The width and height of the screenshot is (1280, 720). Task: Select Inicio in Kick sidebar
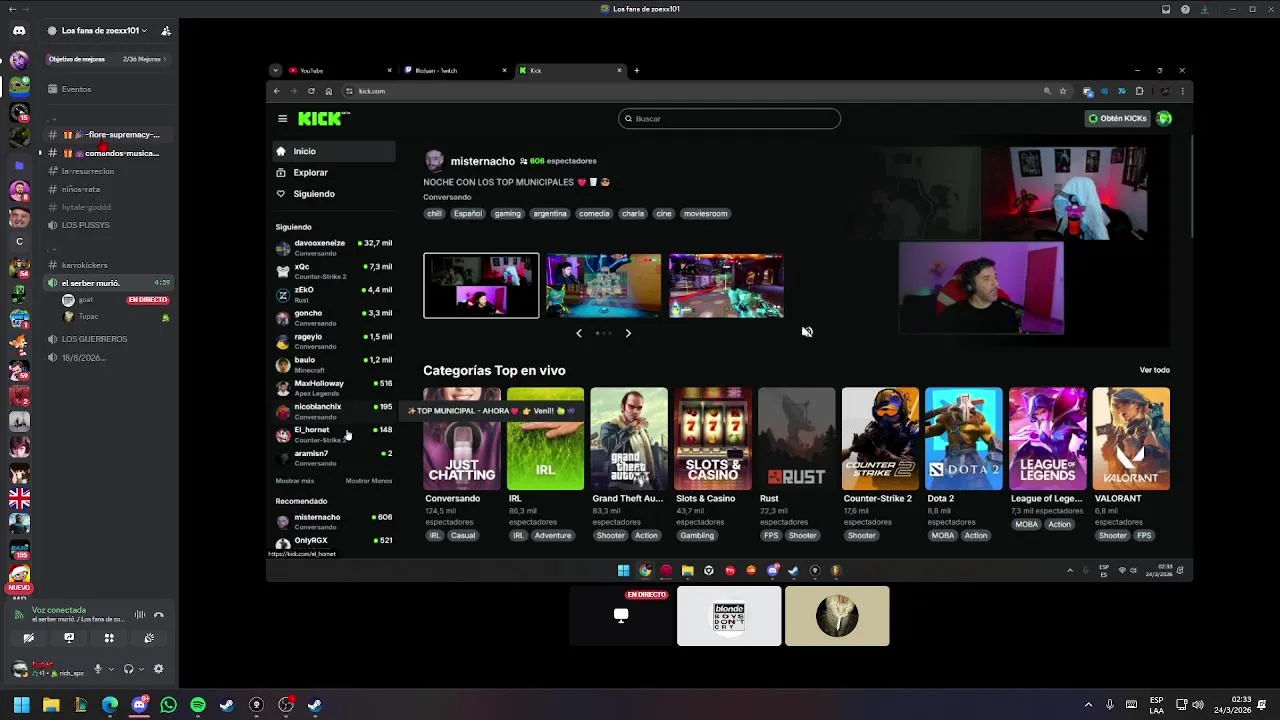coord(334,151)
